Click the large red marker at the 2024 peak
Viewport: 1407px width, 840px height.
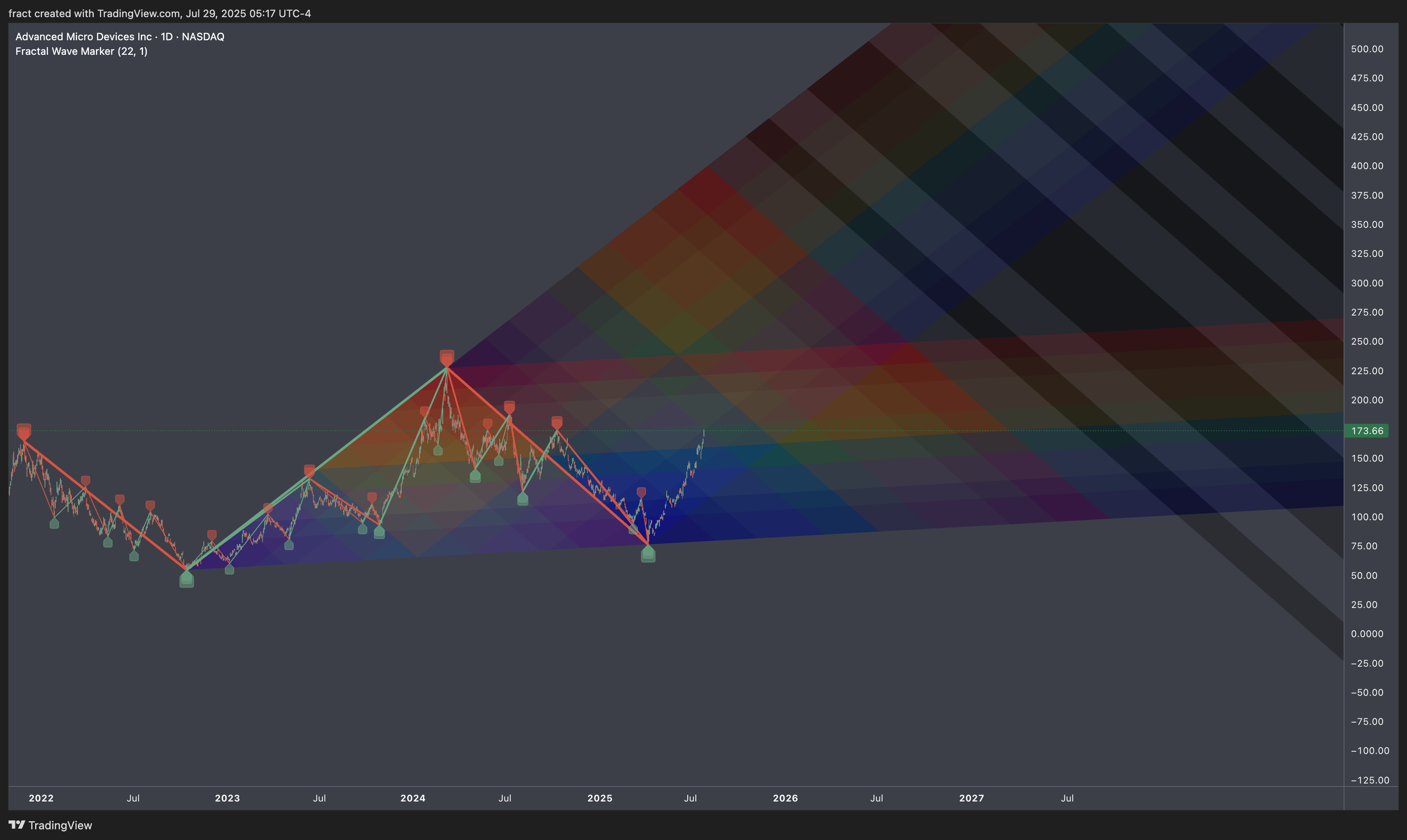[x=447, y=358]
